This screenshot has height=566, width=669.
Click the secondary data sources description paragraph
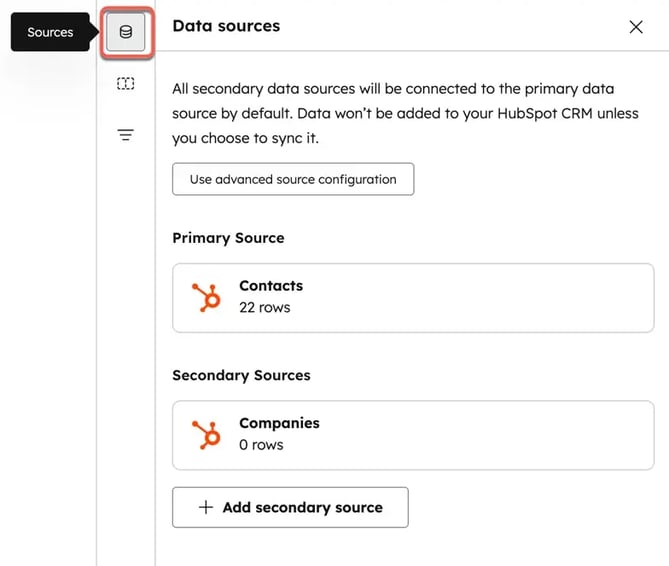[405, 114]
